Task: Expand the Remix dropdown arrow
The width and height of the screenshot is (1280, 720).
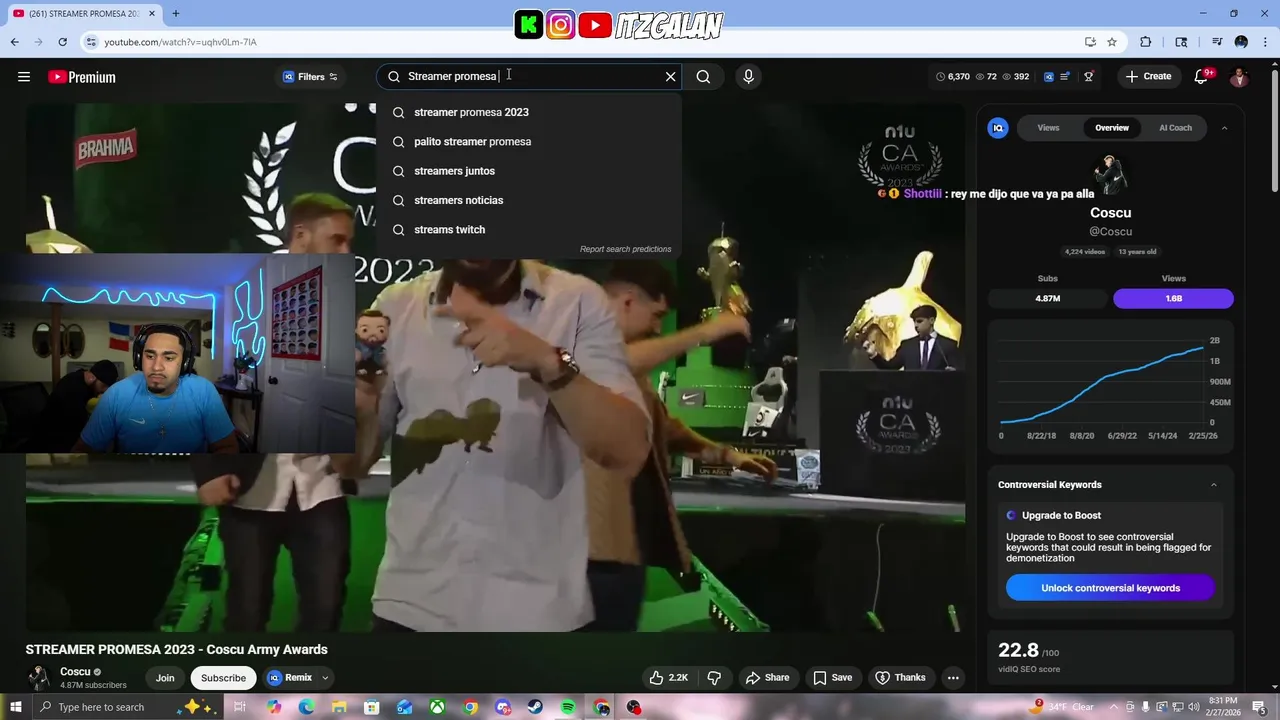Action: click(x=325, y=678)
